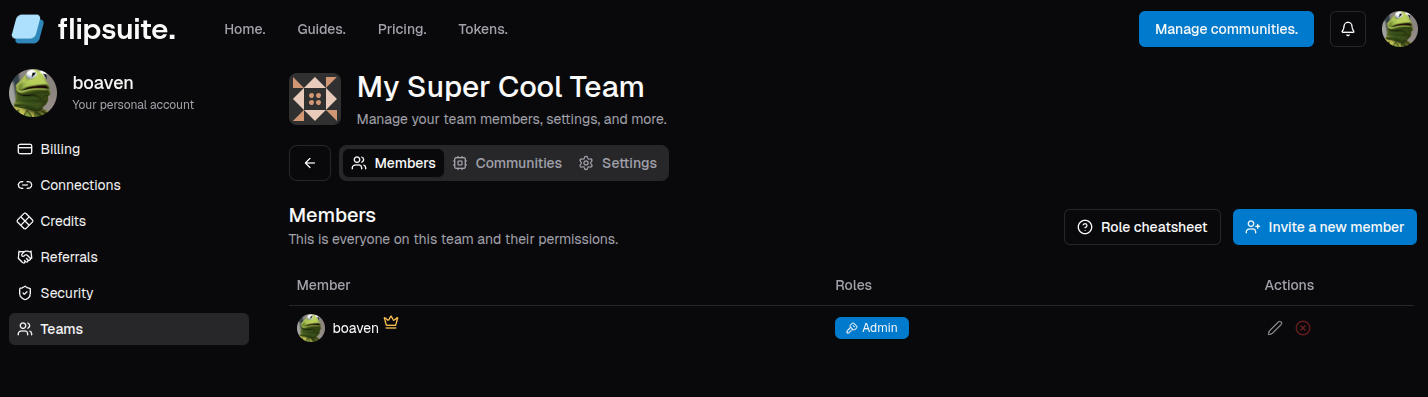
Task: Remove boaven with the red X icon
Action: (1303, 328)
